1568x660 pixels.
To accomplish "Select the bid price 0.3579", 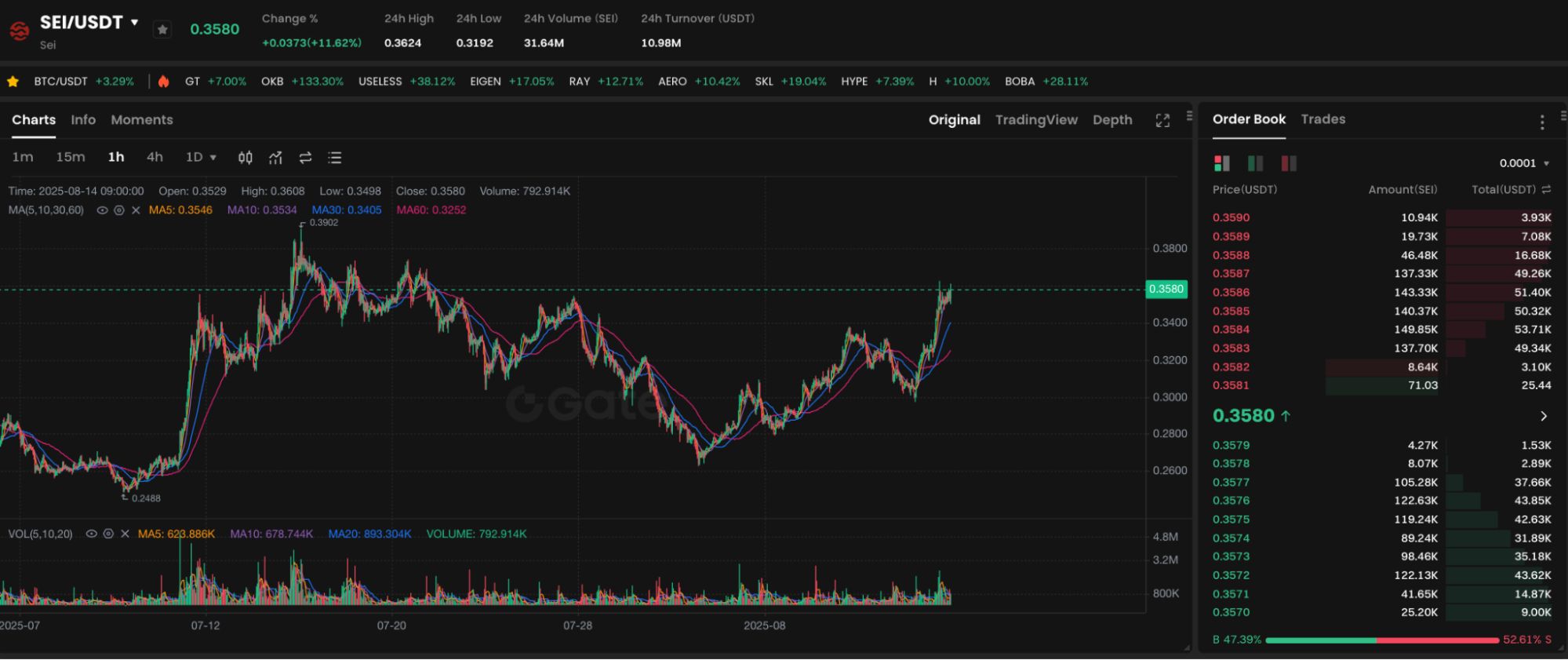I will (1231, 445).
